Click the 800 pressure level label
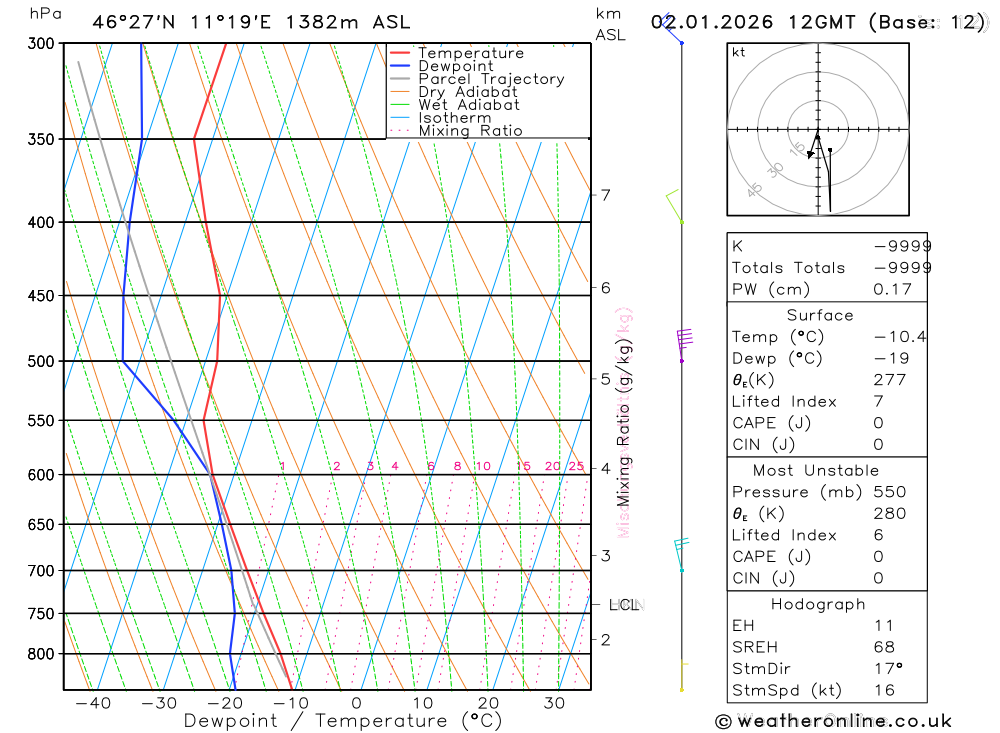This screenshot has height=733, width=1000. click(41, 655)
